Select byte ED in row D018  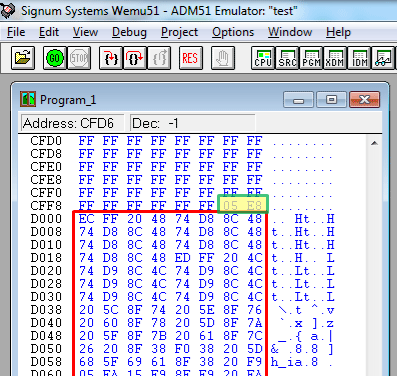[x=182, y=258]
